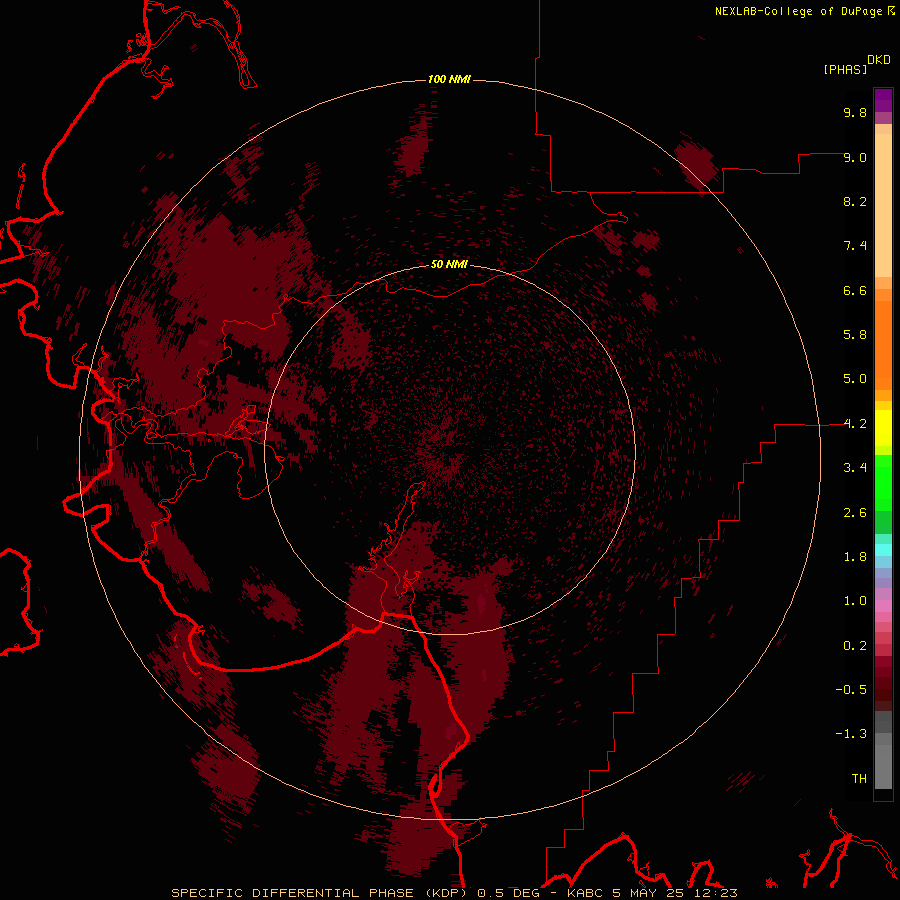Click the 5.8 legend value

tap(855, 335)
